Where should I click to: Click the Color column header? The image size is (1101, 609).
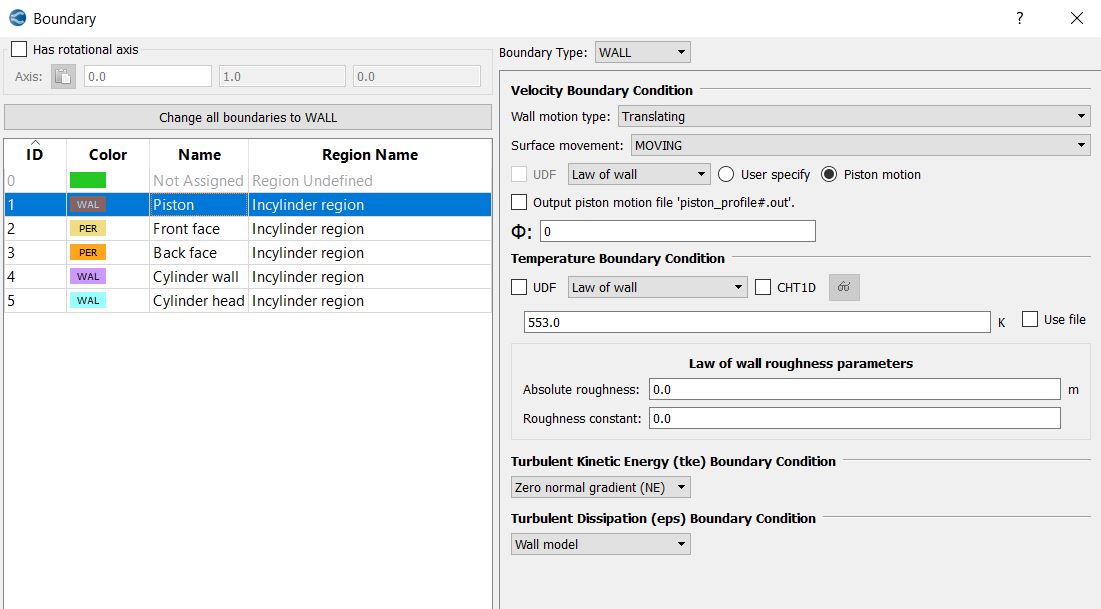pyautogui.click(x=107, y=154)
